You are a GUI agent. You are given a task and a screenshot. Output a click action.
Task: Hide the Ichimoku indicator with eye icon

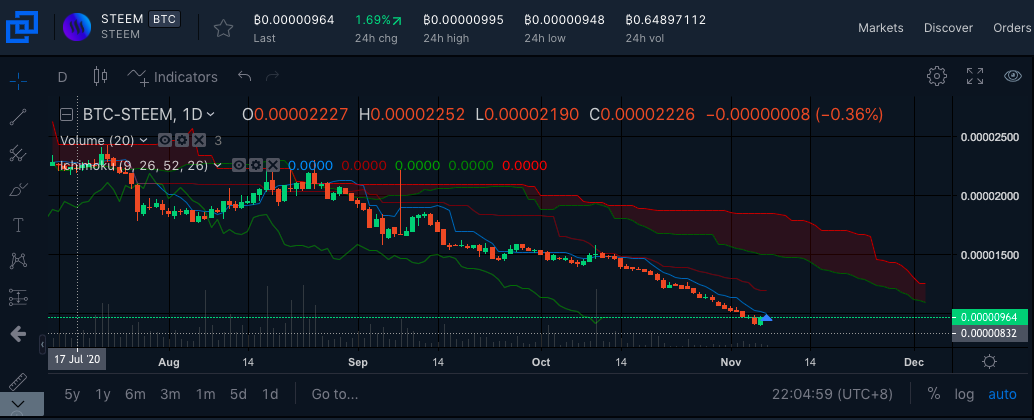click(x=239, y=165)
